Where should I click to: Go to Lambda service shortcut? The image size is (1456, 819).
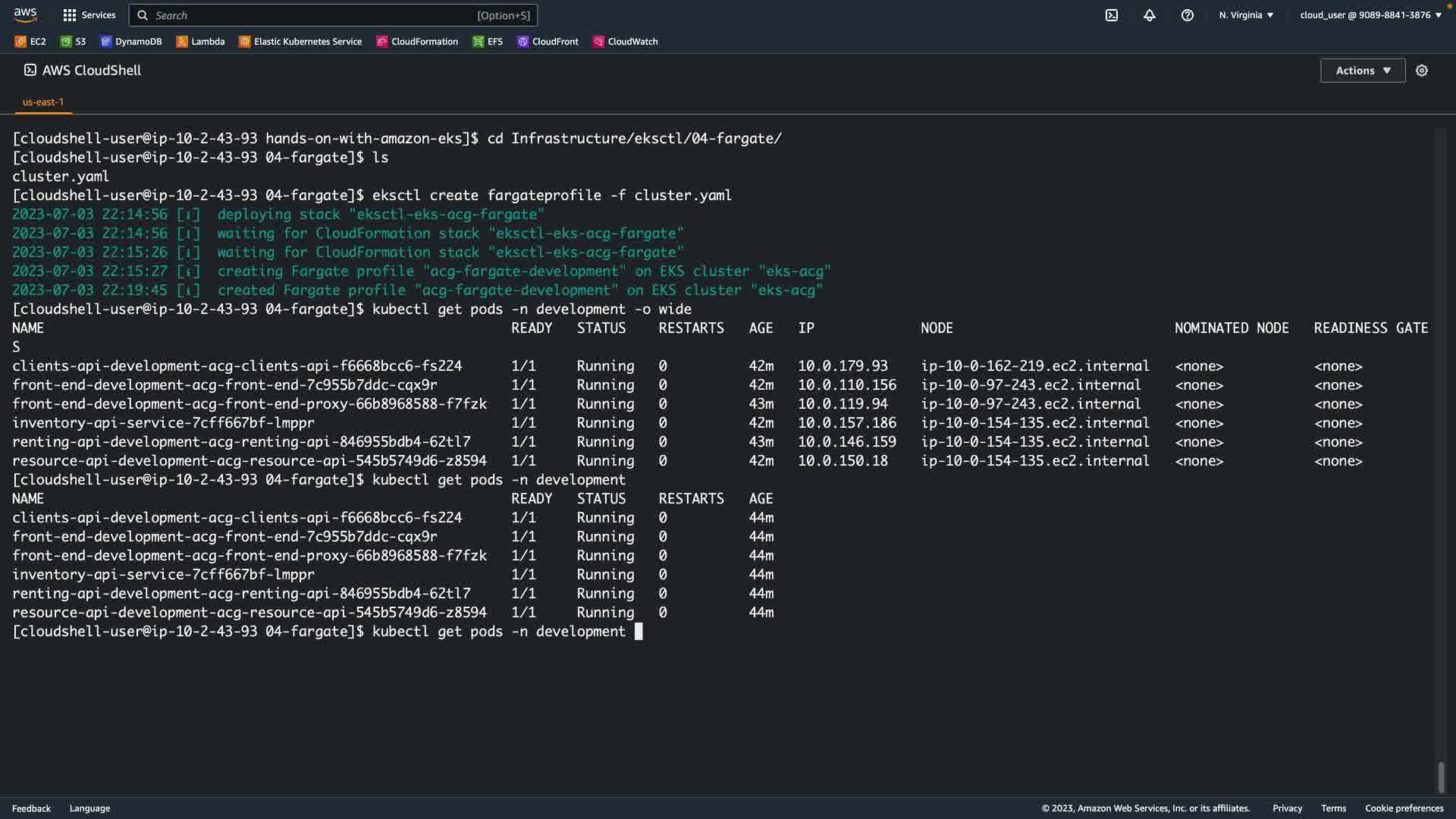pyautogui.click(x=201, y=42)
